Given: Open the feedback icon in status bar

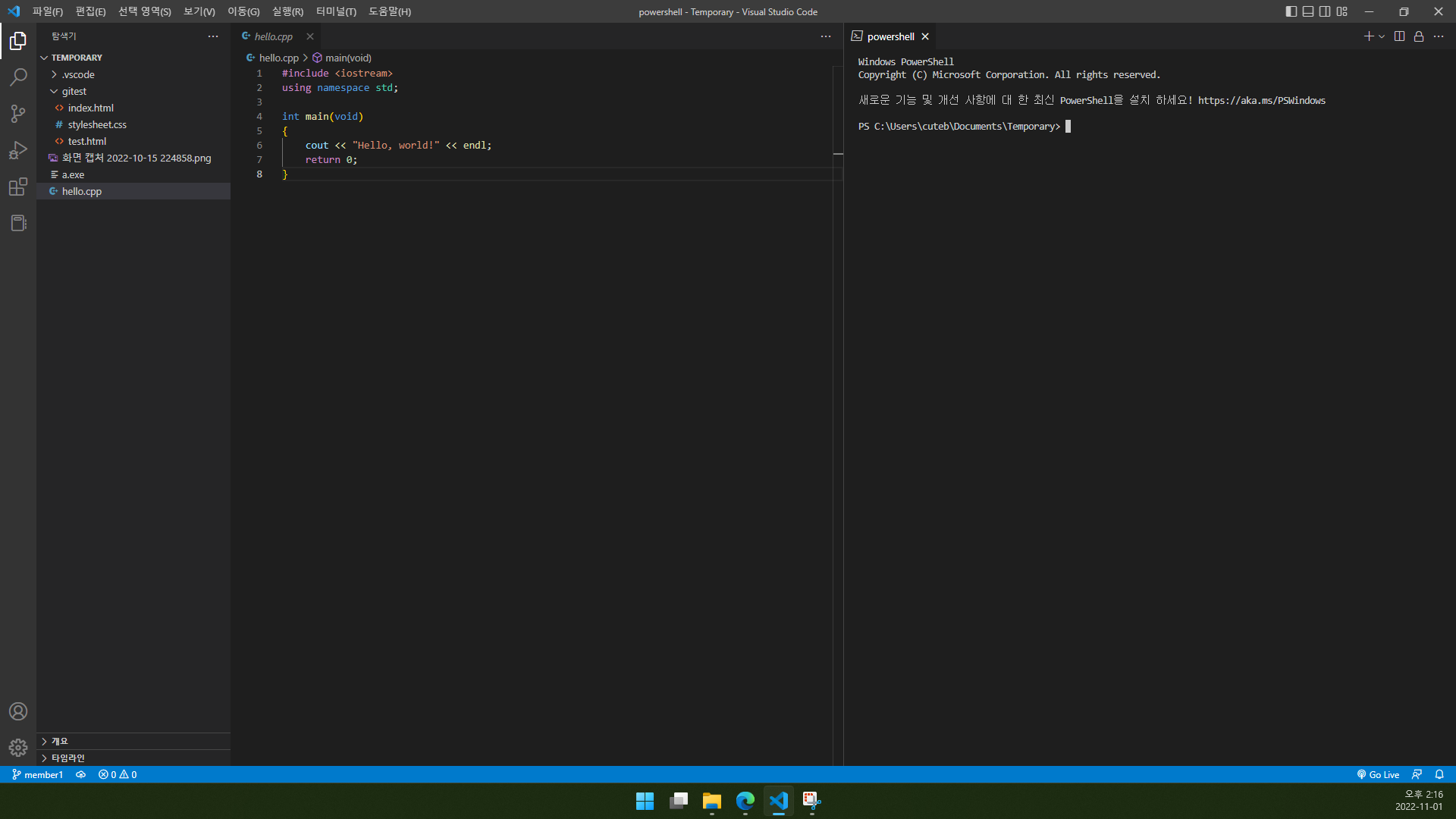Looking at the screenshot, I should click(1417, 774).
